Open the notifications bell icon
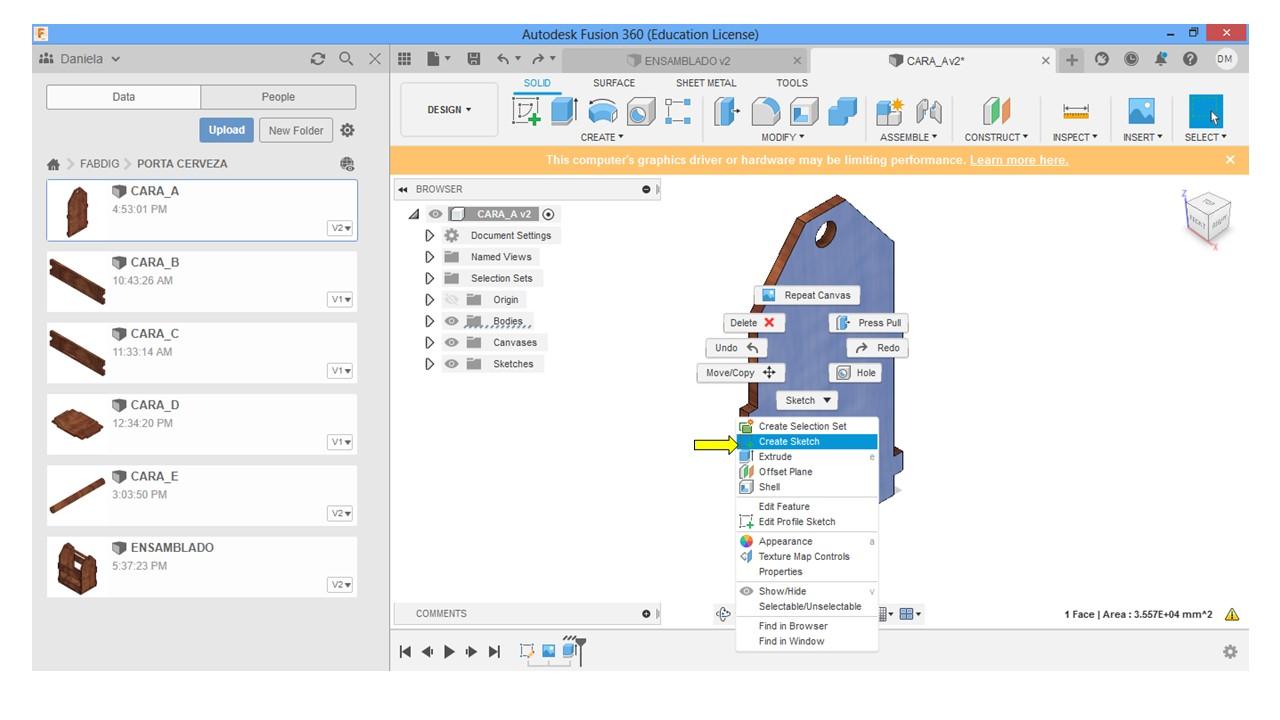The image size is (1280, 720). click(x=1161, y=60)
